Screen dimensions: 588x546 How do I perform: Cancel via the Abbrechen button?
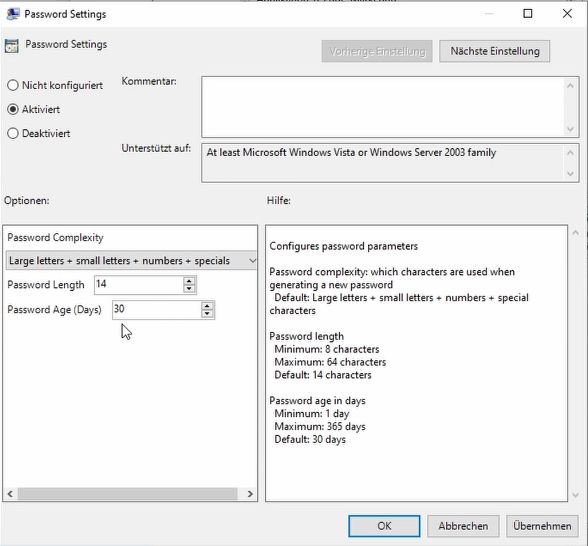click(463, 526)
